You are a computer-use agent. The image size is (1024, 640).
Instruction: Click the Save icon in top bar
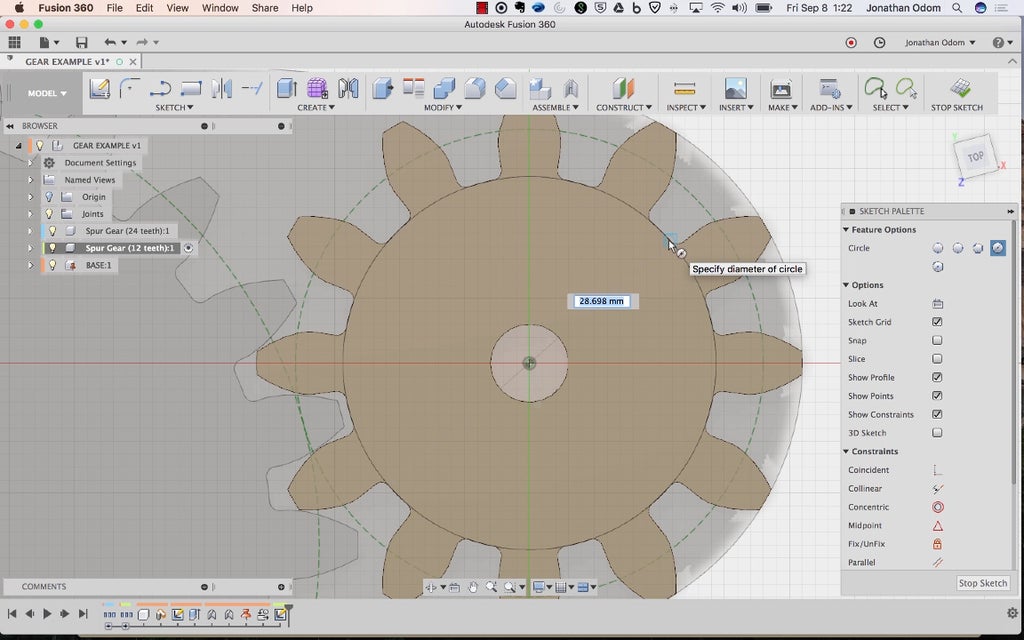click(81, 43)
